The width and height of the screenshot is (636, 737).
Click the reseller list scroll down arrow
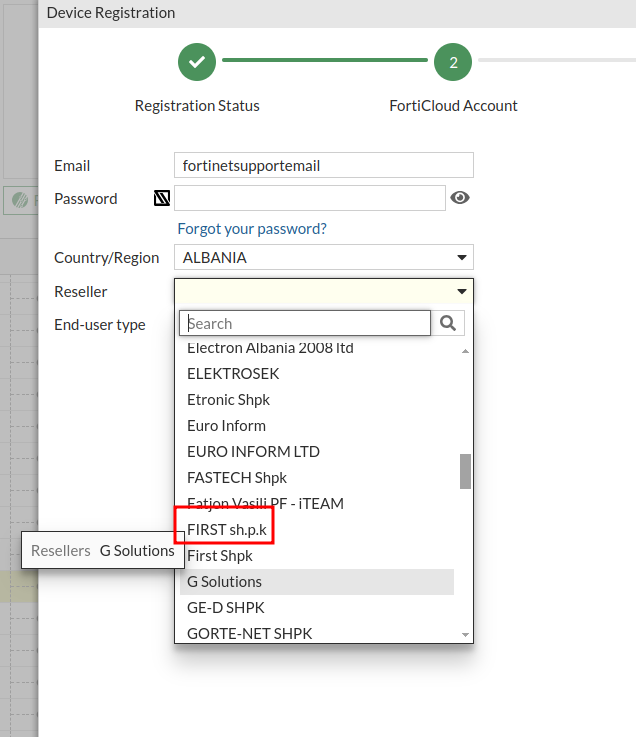click(x=465, y=635)
